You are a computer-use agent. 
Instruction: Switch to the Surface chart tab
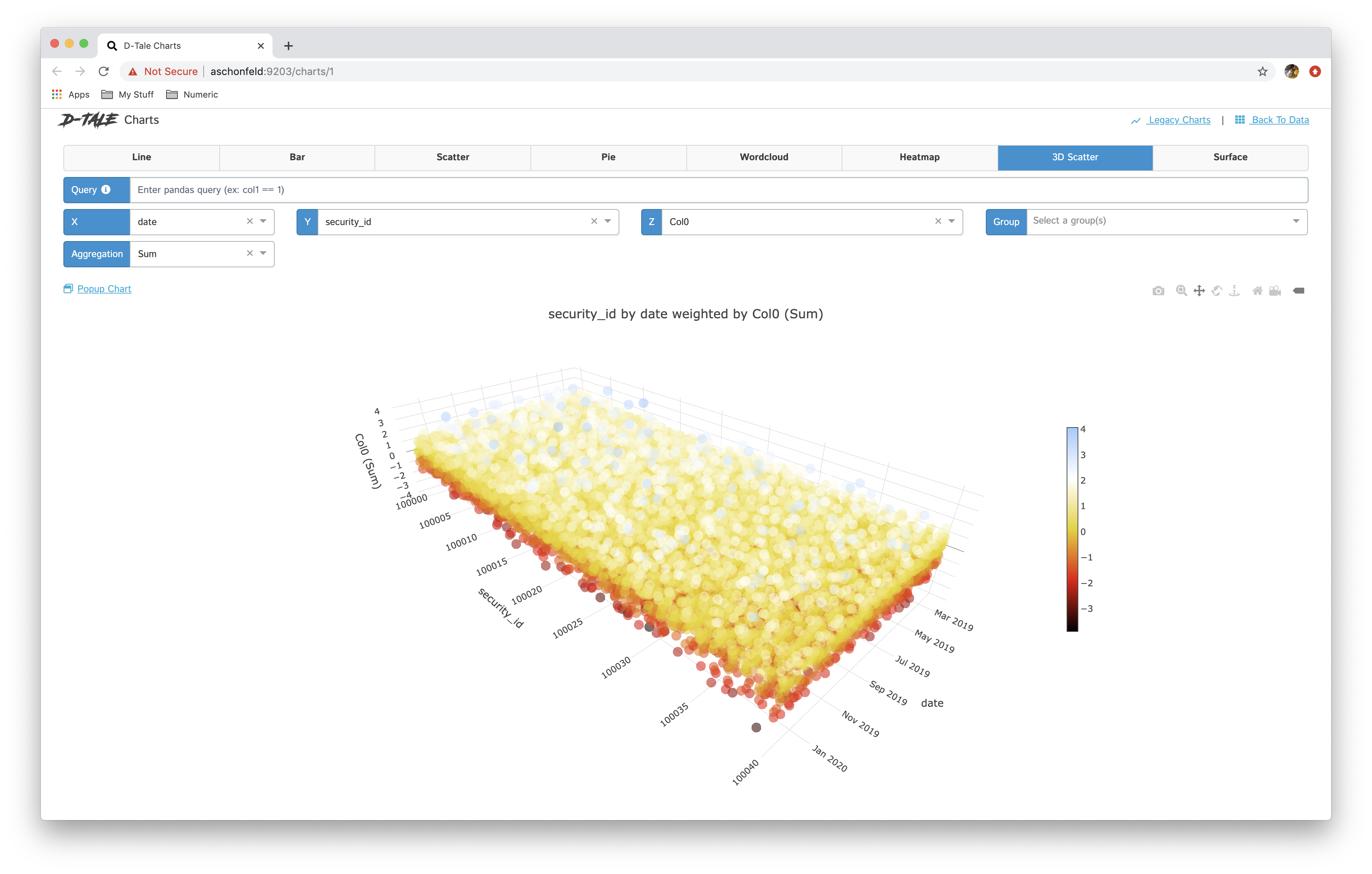click(x=1230, y=157)
